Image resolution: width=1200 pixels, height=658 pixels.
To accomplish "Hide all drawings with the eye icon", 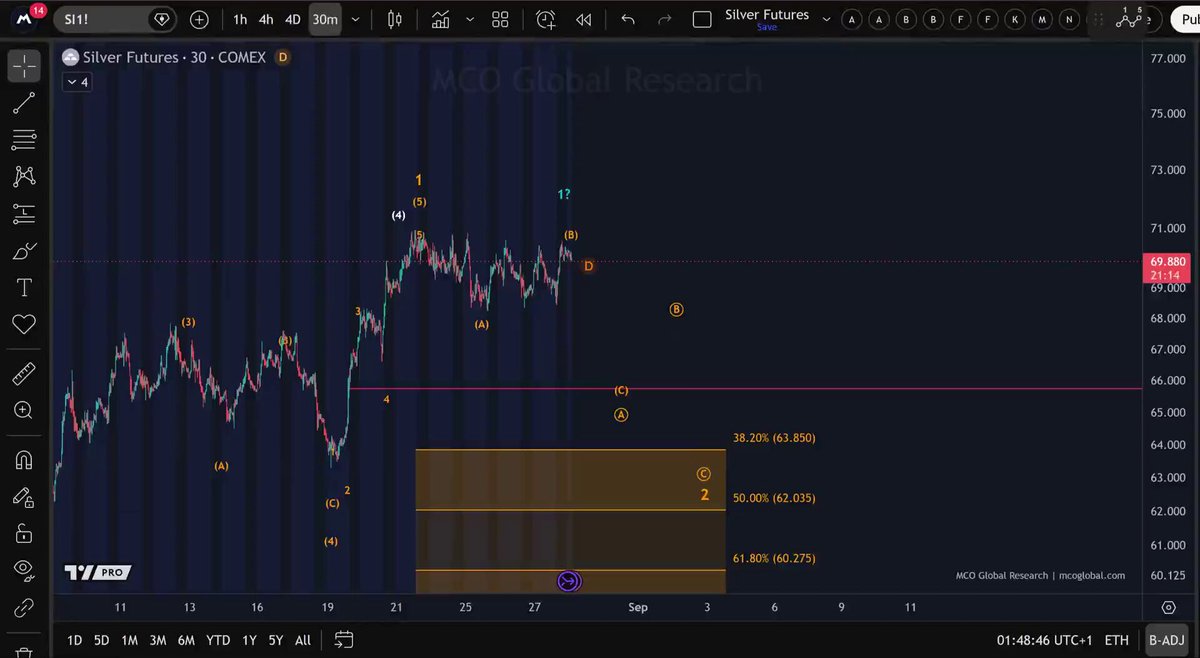I will [24, 570].
